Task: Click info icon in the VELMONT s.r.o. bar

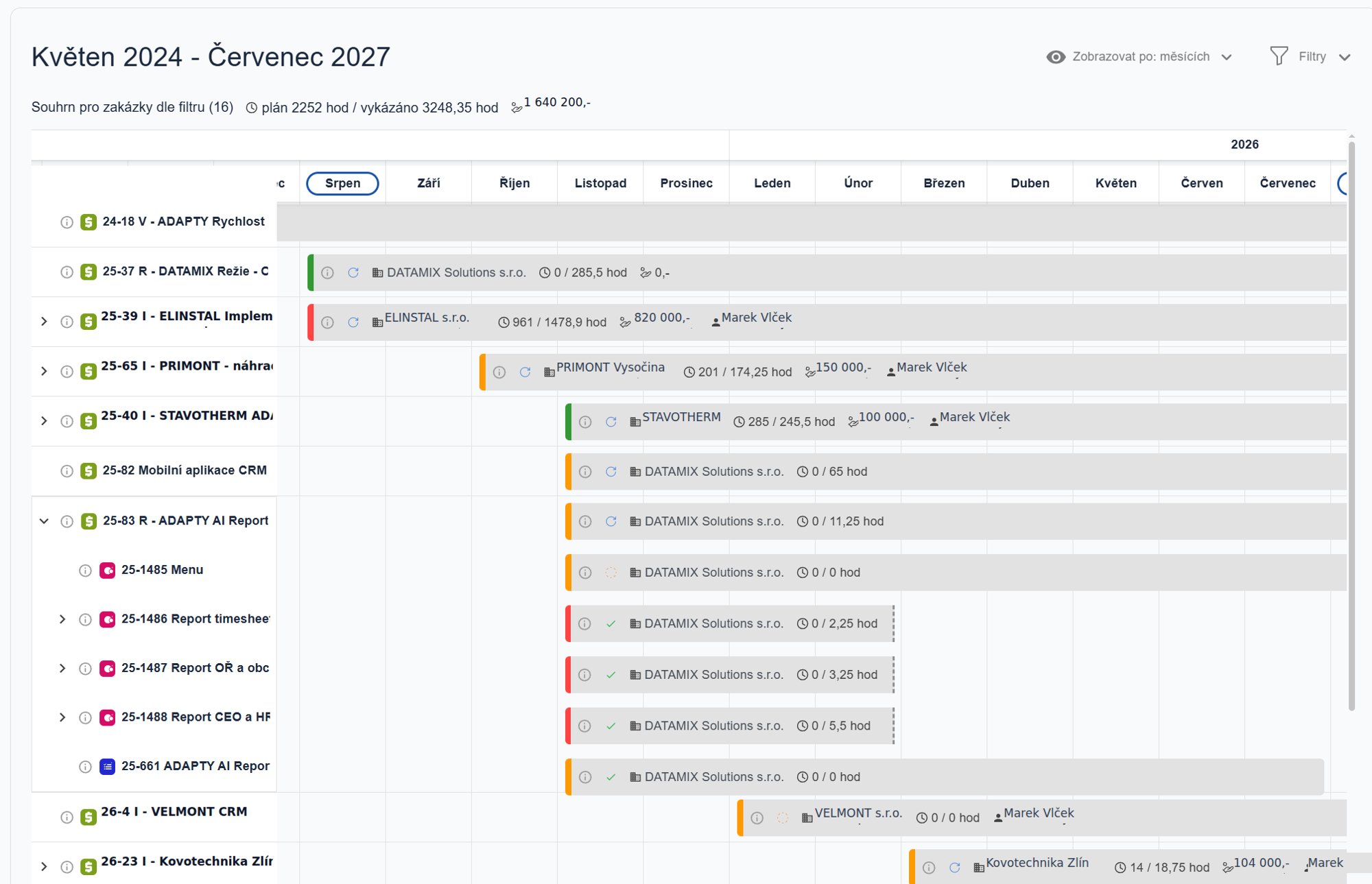Action: pyautogui.click(x=757, y=817)
